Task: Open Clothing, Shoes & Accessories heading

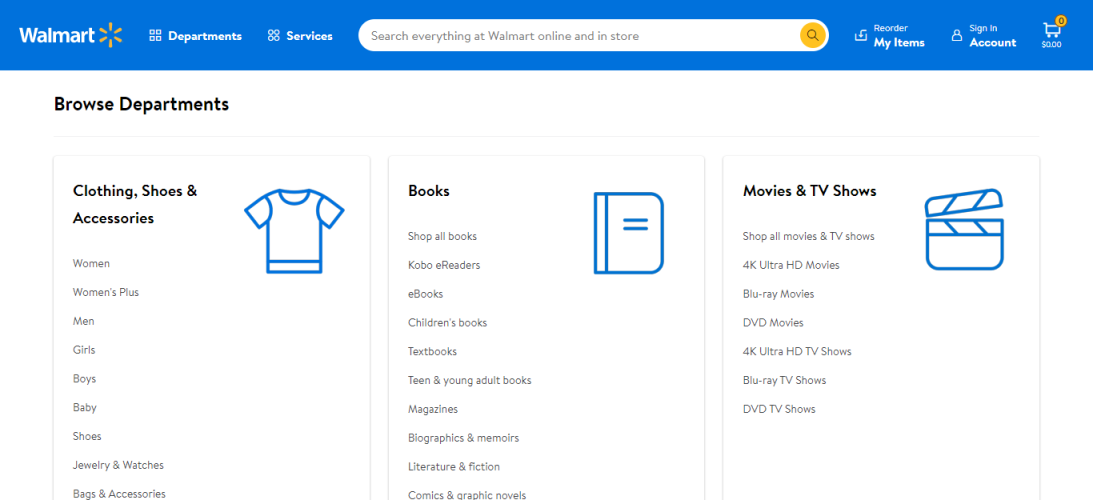Action: pyautogui.click(x=135, y=204)
